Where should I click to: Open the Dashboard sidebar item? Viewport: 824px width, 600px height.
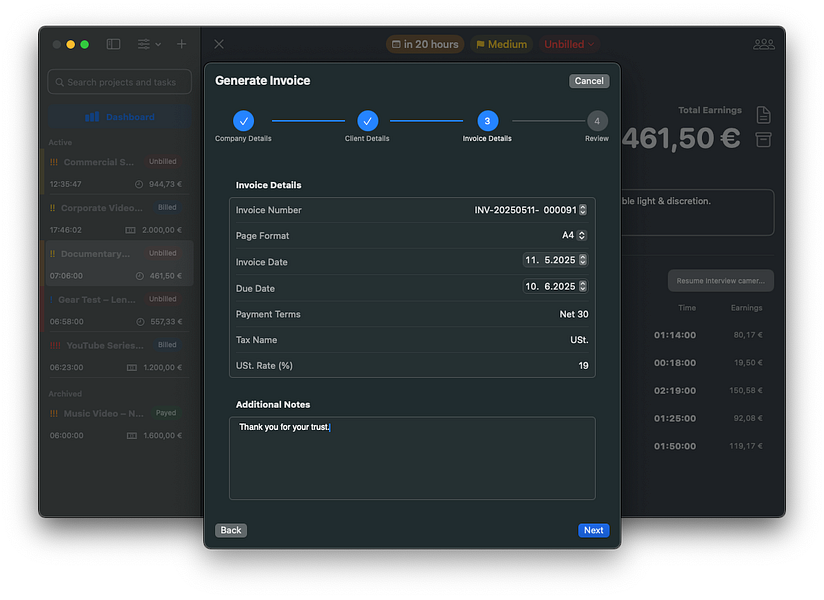[x=120, y=117]
